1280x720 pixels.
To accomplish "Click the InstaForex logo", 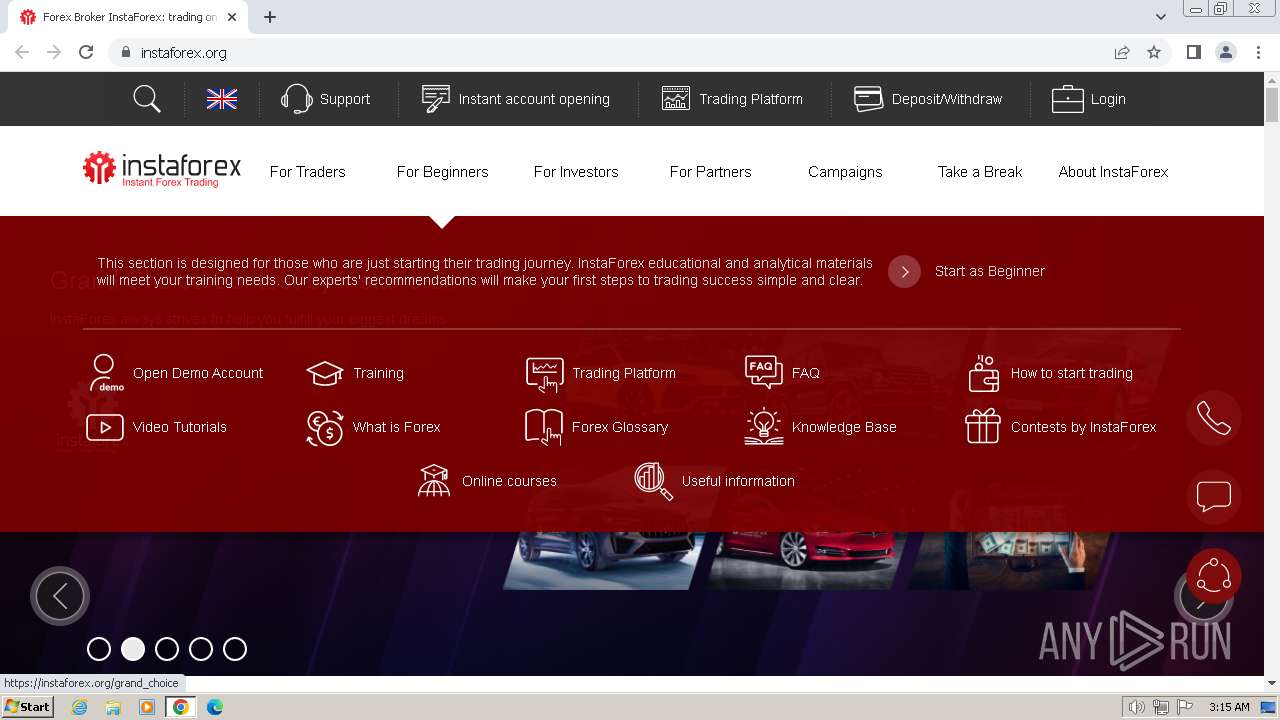I will [x=162, y=170].
